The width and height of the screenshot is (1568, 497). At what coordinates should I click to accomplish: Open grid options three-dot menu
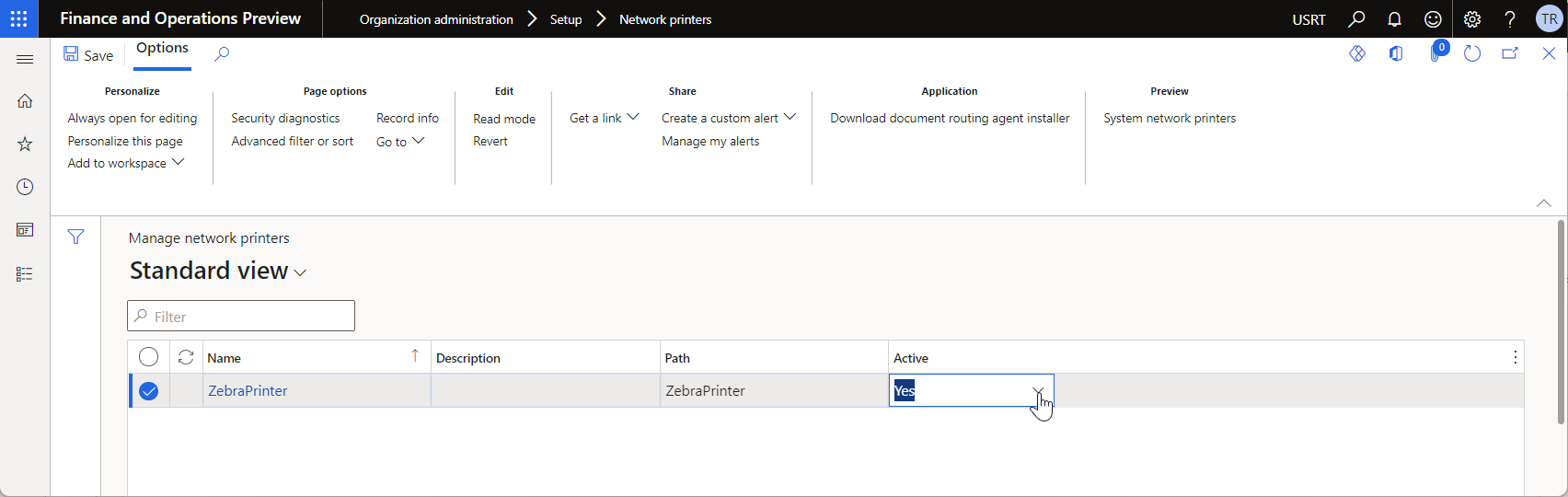coord(1515,357)
